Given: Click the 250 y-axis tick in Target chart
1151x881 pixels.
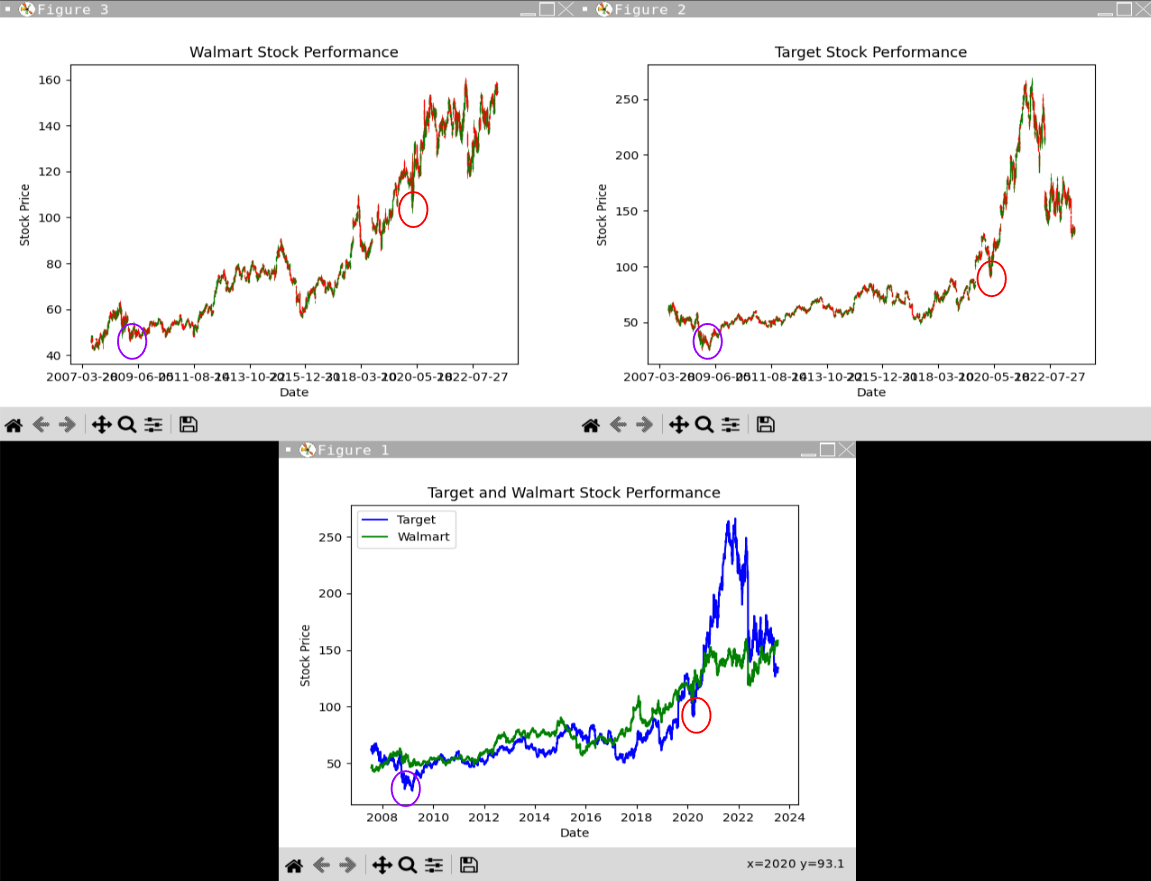Looking at the screenshot, I should click(627, 99).
